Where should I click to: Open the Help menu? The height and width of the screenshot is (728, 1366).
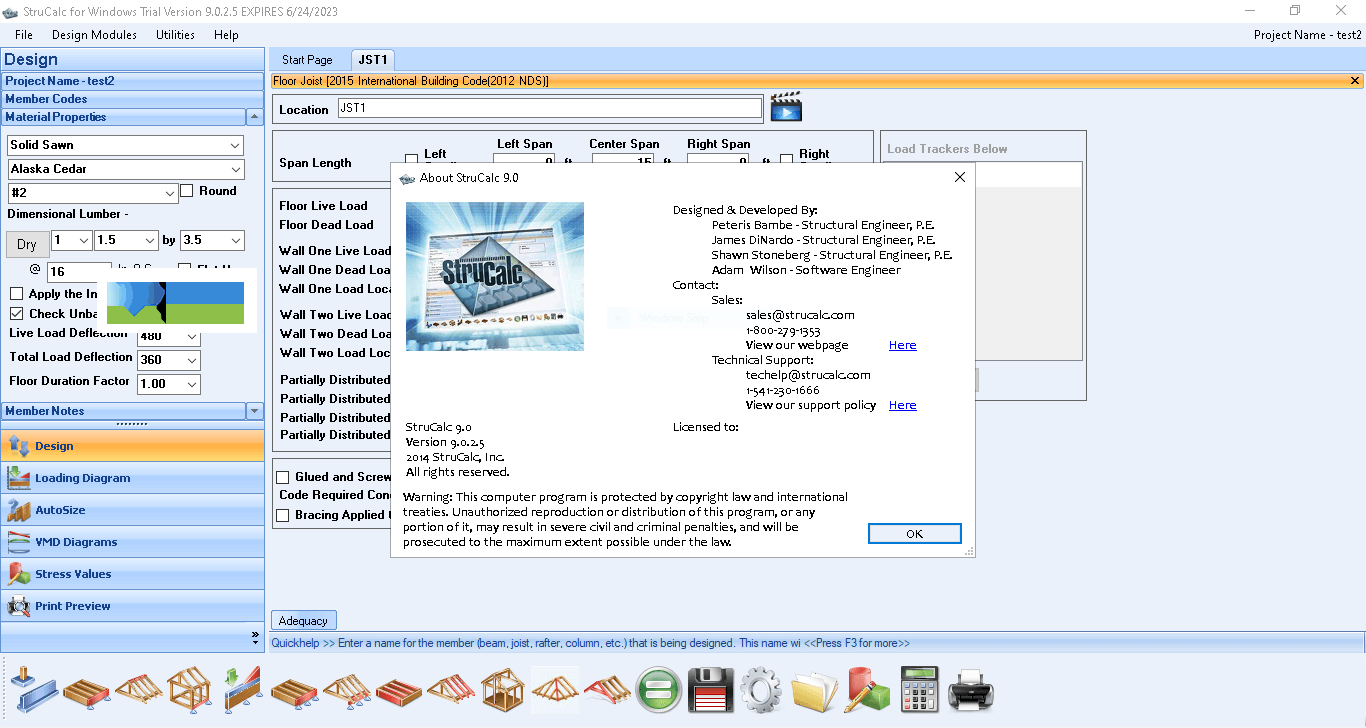226,34
